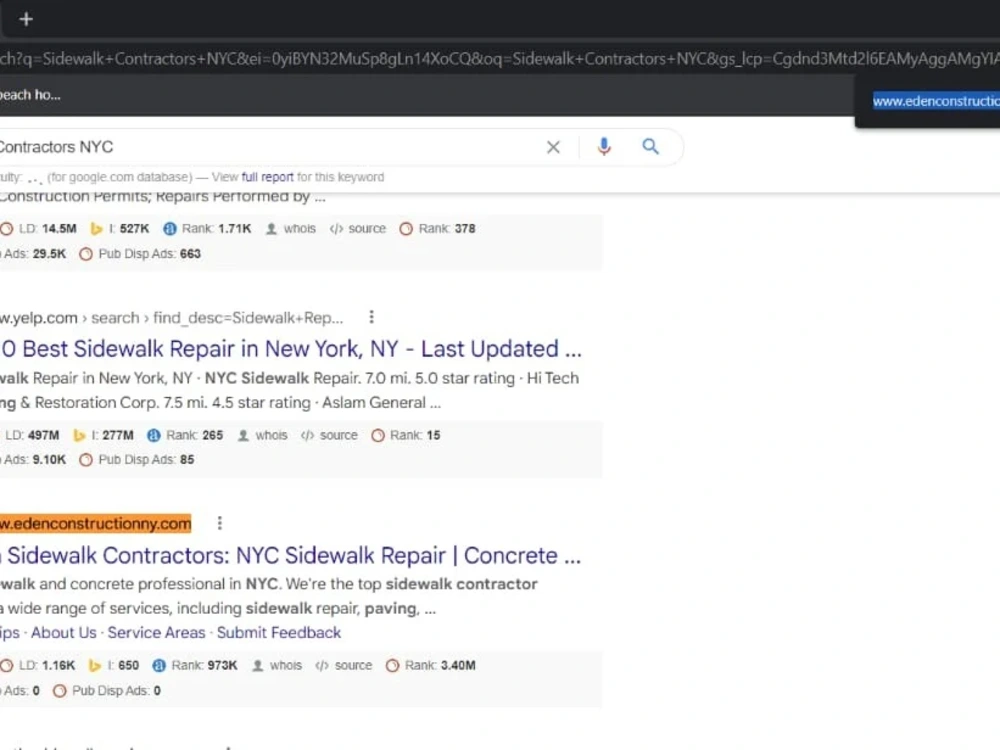The height and width of the screenshot is (750, 1000).
Task: Click Bing index value 527K
Action: 135,228
